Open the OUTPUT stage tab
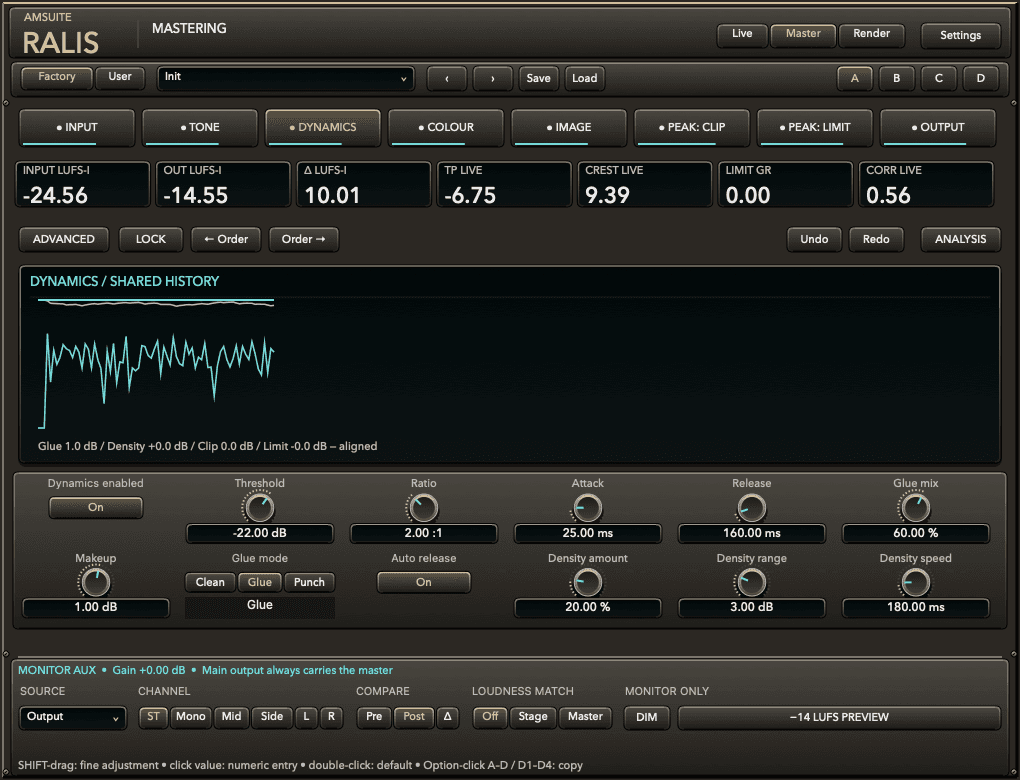Viewport: 1020px width, 780px height. pos(937,128)
